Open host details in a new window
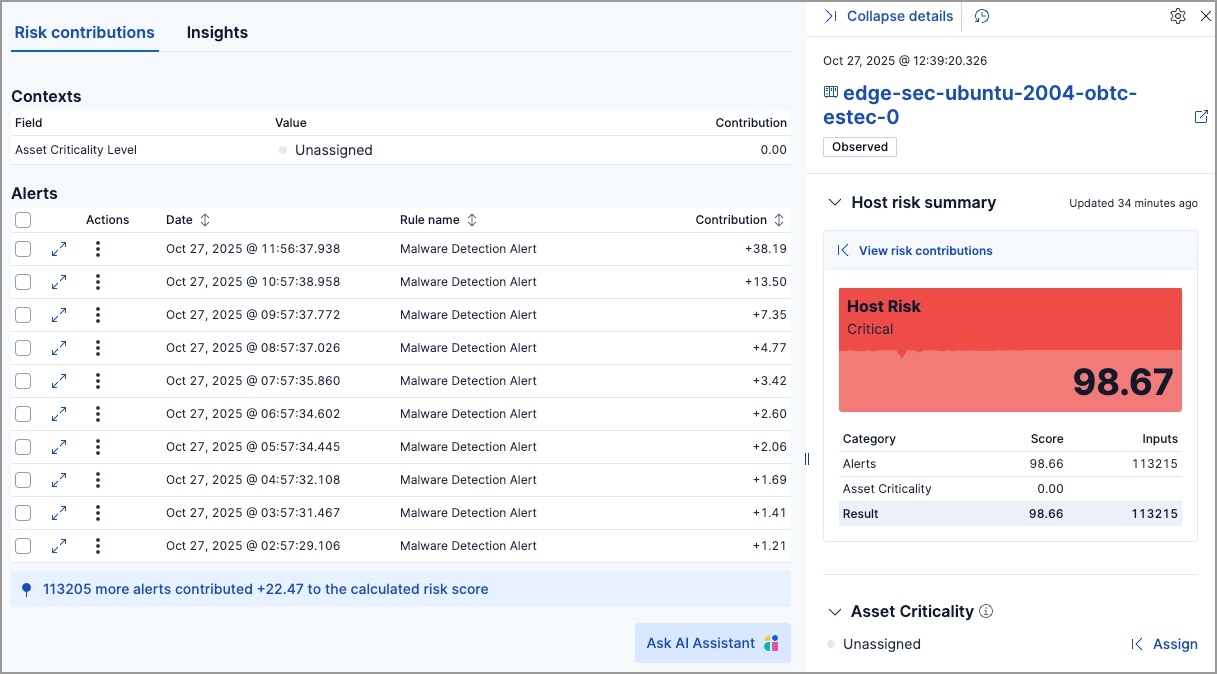Image resolution: width=1217 pixels, height=674 pixels. [1201, 117]
